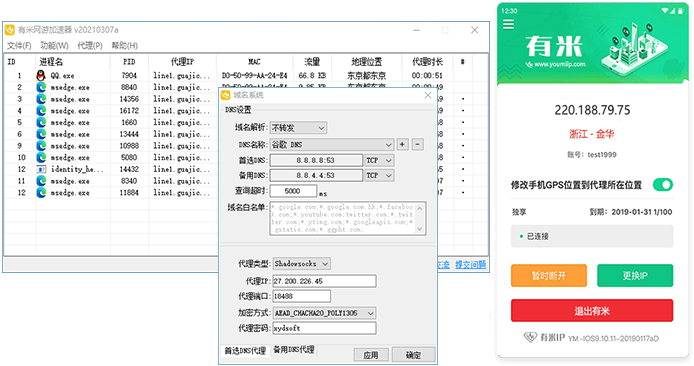Sort by 代理IP column header
This screenshot has height=366, width=694.
tap(182, 62)
